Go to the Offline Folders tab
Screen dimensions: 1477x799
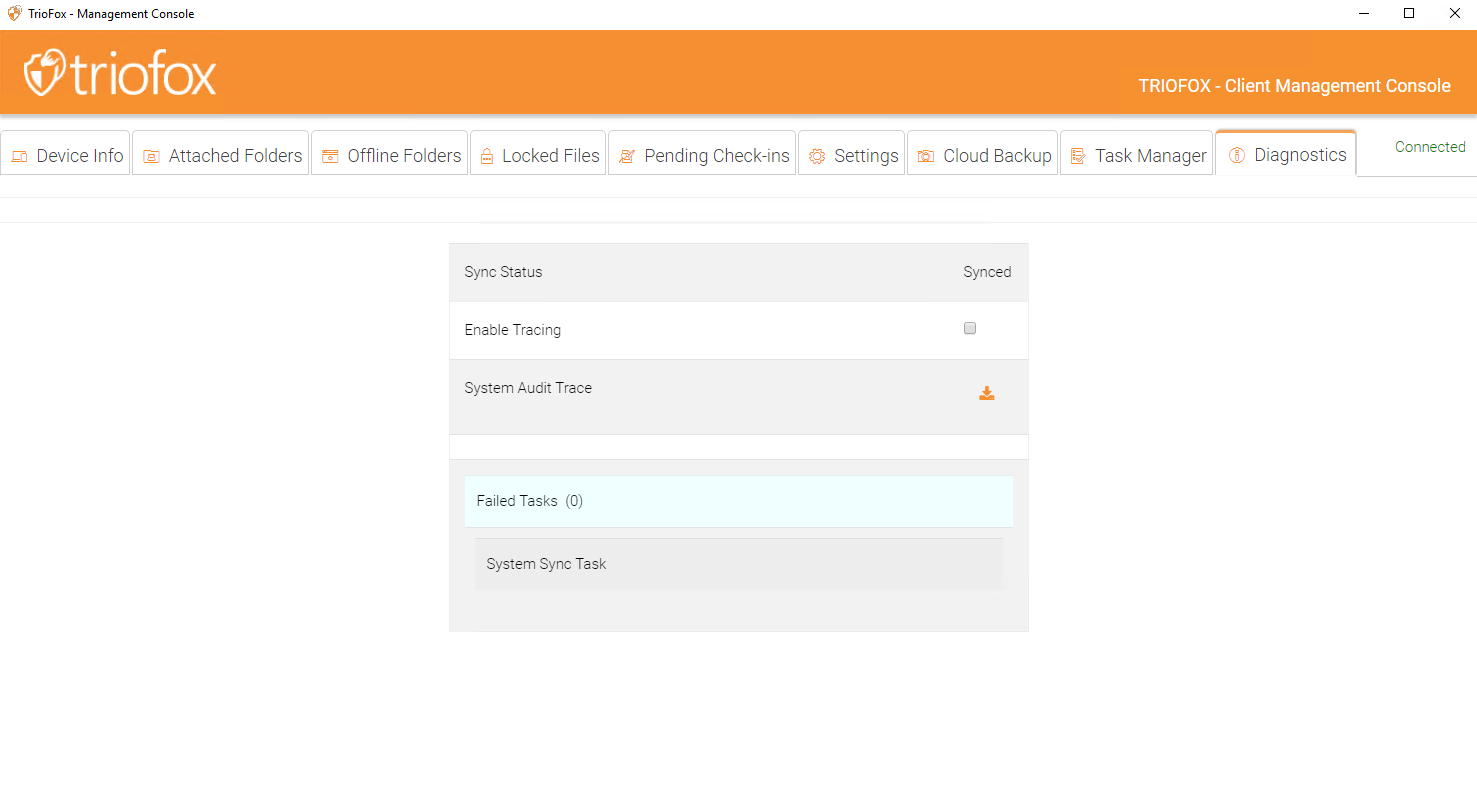[x=390, y=155]
